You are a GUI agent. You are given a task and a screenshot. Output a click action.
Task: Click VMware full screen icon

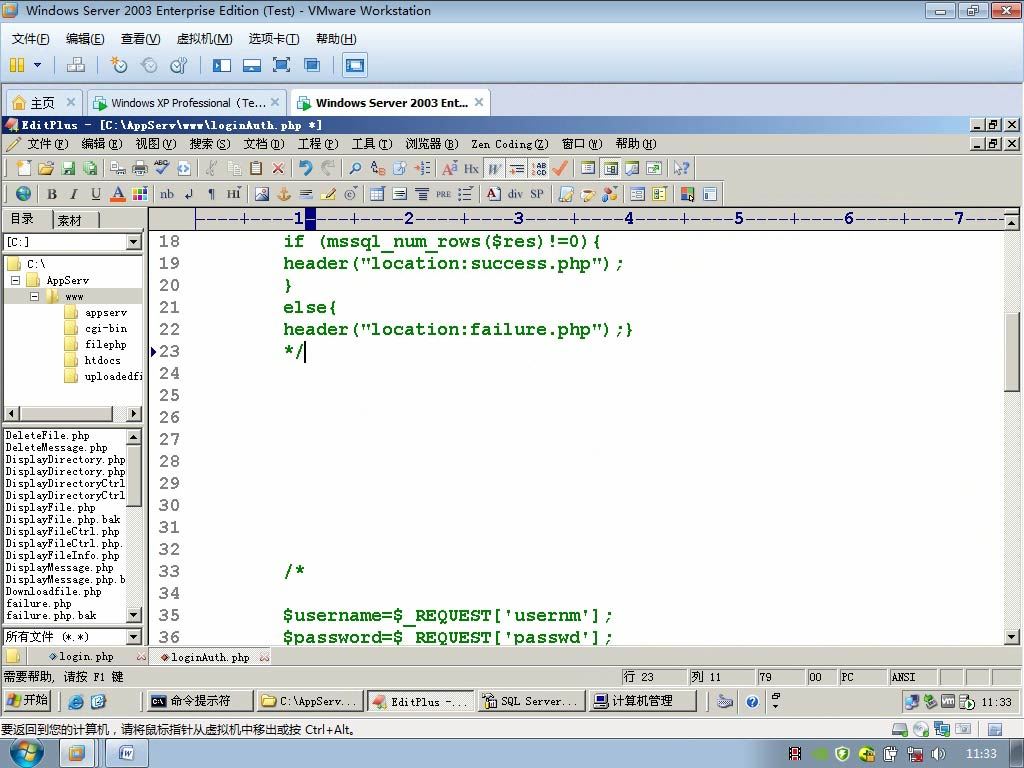point(281,65)
